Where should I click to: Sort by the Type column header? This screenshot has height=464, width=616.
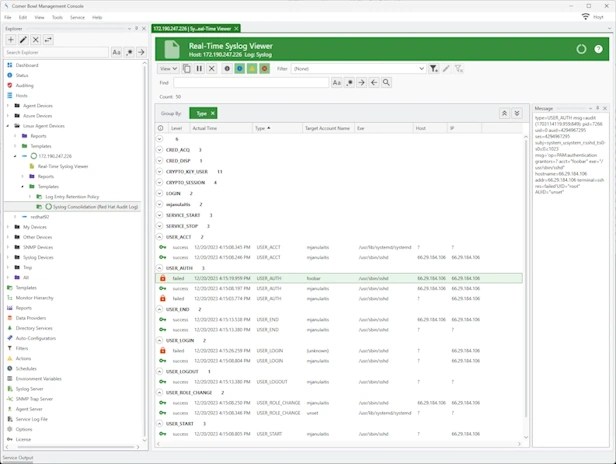point(277,128)
